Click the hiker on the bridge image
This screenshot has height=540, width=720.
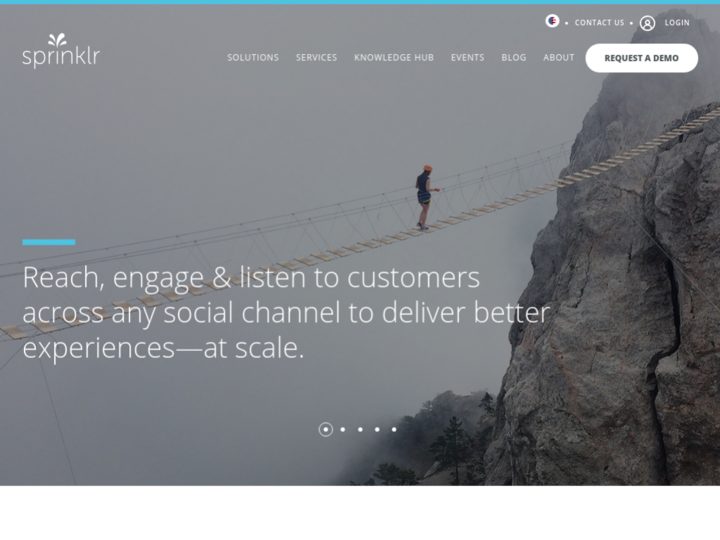pyautogui.click(x=426, y=197)
